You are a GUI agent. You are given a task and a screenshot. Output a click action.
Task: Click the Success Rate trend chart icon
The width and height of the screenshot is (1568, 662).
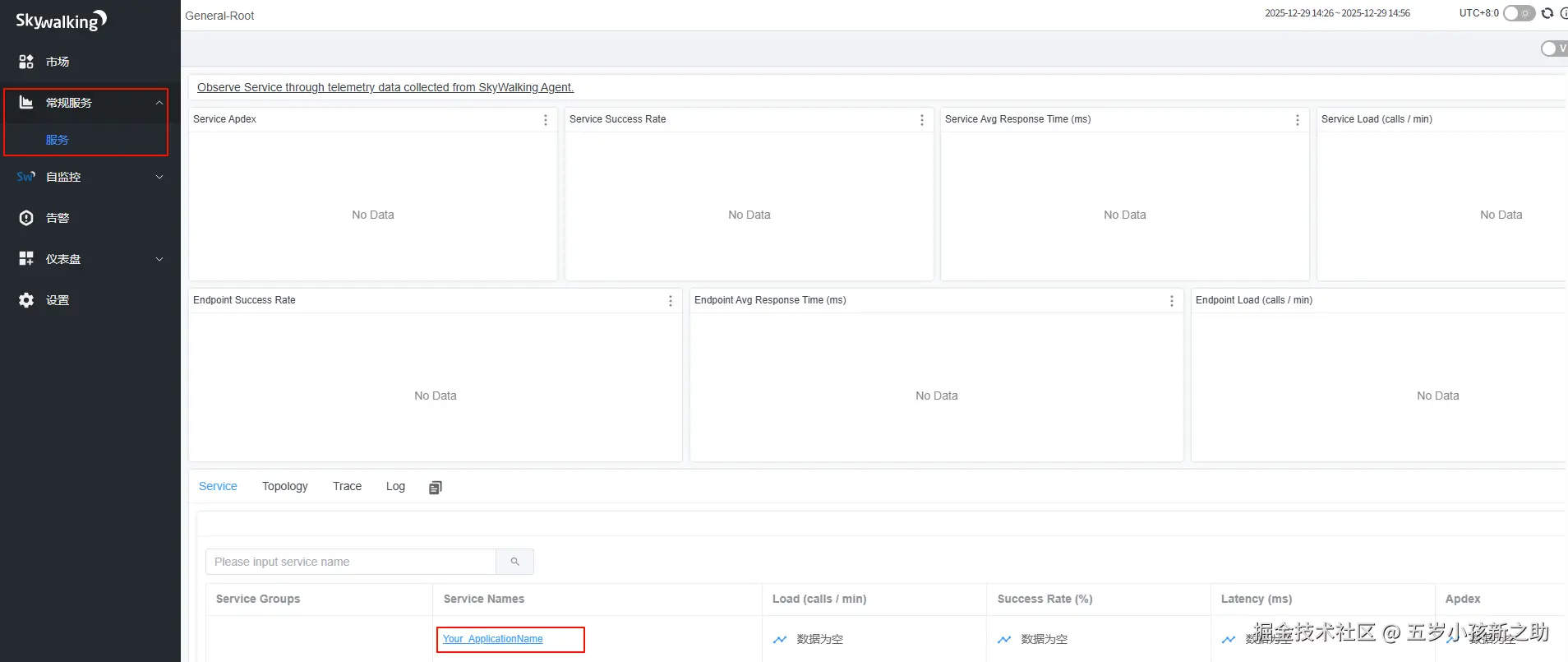pyautogui.click(x=1004, y=639)
